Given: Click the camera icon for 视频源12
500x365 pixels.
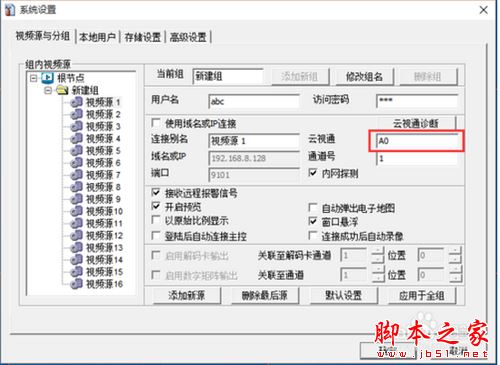Looking at the screenshot, I should (x=76, y=235).
